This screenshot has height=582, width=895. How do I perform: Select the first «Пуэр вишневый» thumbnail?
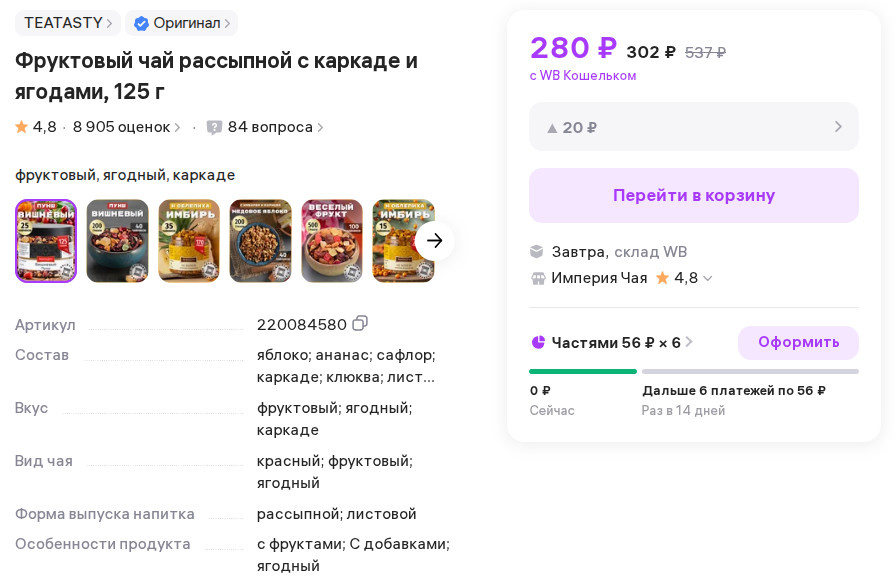pyautogui.click(x=45, y=240)
